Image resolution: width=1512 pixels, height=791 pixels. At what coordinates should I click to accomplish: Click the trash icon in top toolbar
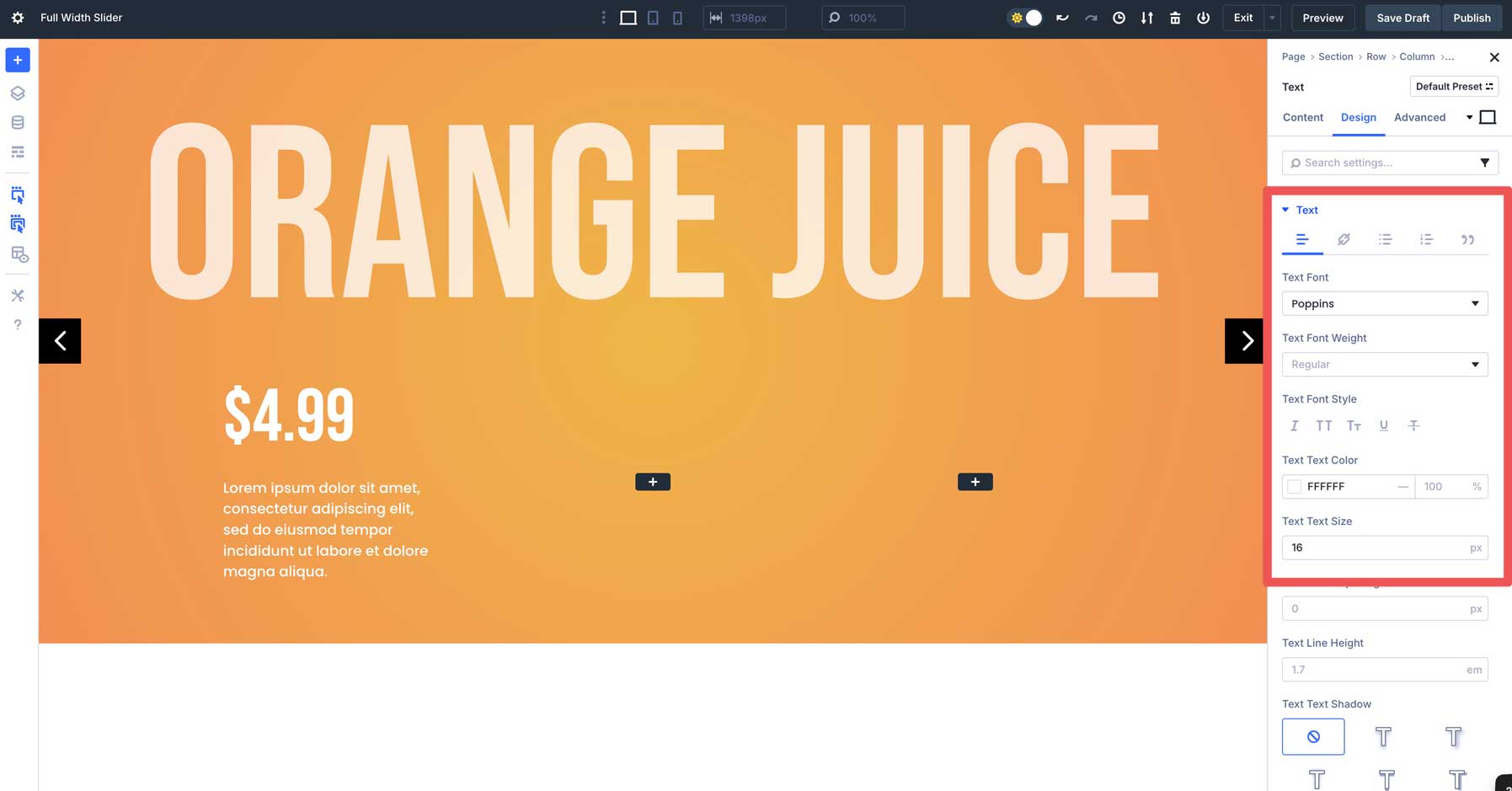1175,18
